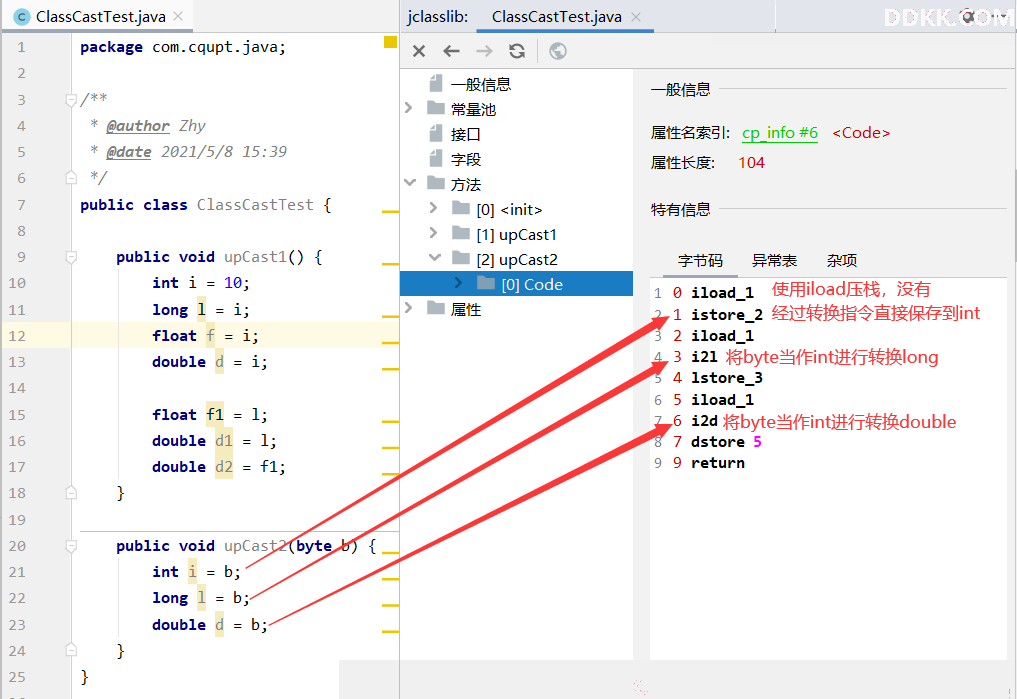Image resolution: width=1017 pixels, height=699 pixels.
Task: Click the i2l bytecode instruction
Action: click(x=704, y=357)
